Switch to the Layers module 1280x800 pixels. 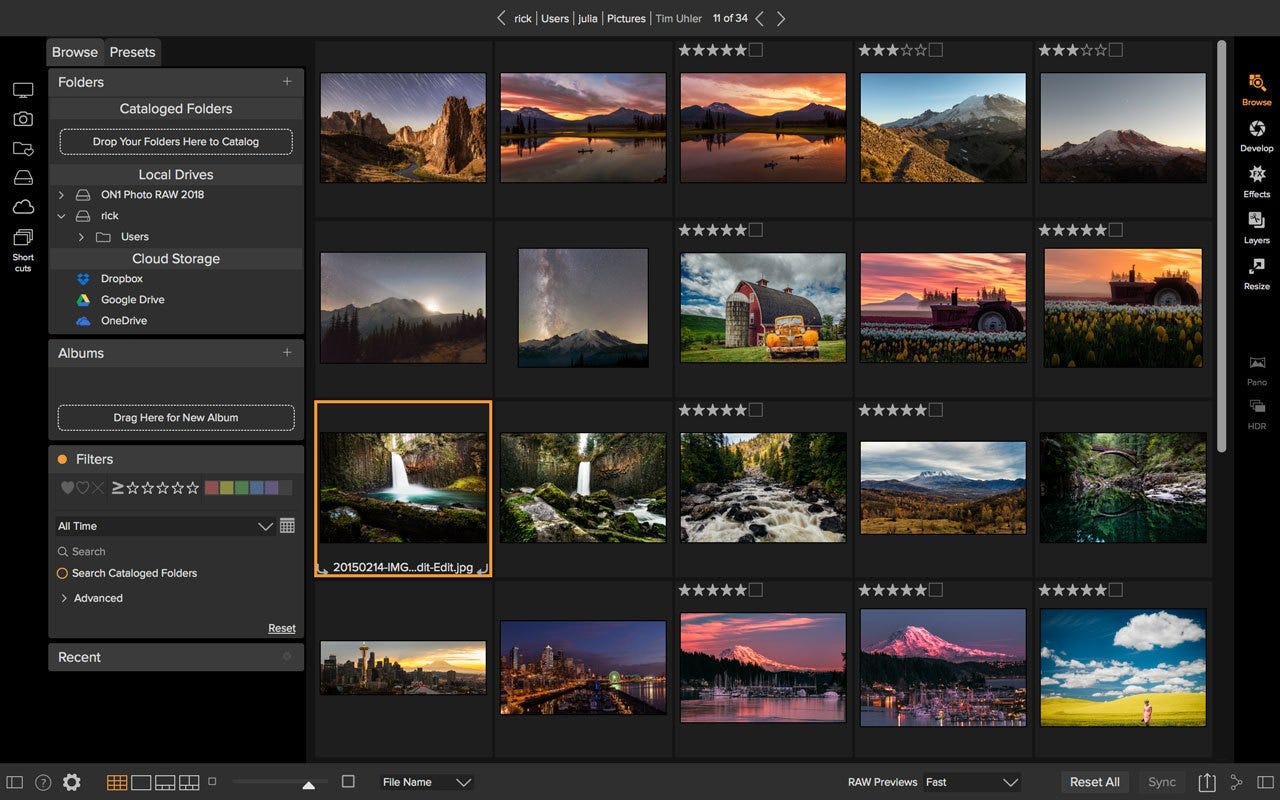pos(1257,228)
